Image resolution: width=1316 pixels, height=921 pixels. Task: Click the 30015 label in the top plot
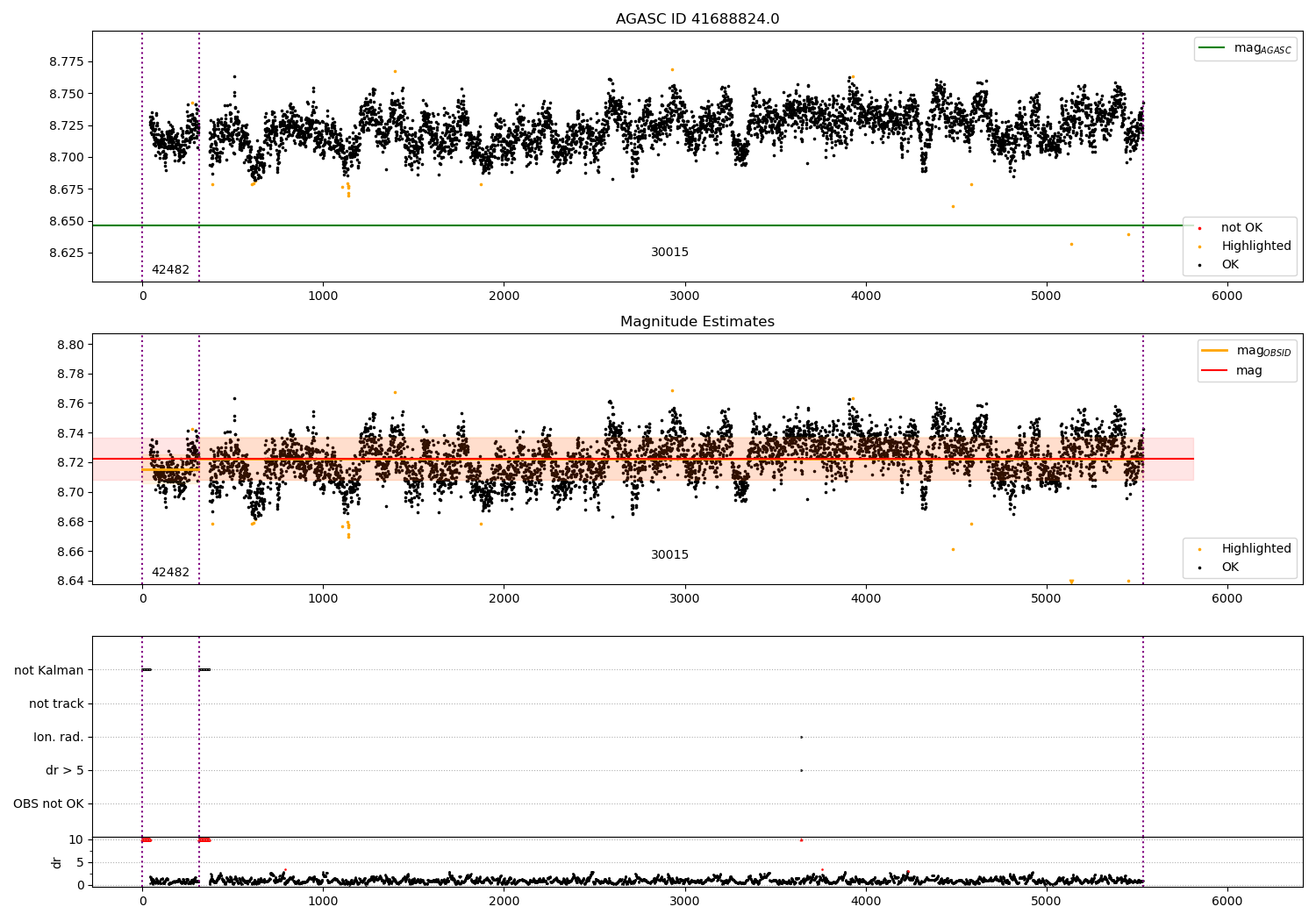[669, 253]
